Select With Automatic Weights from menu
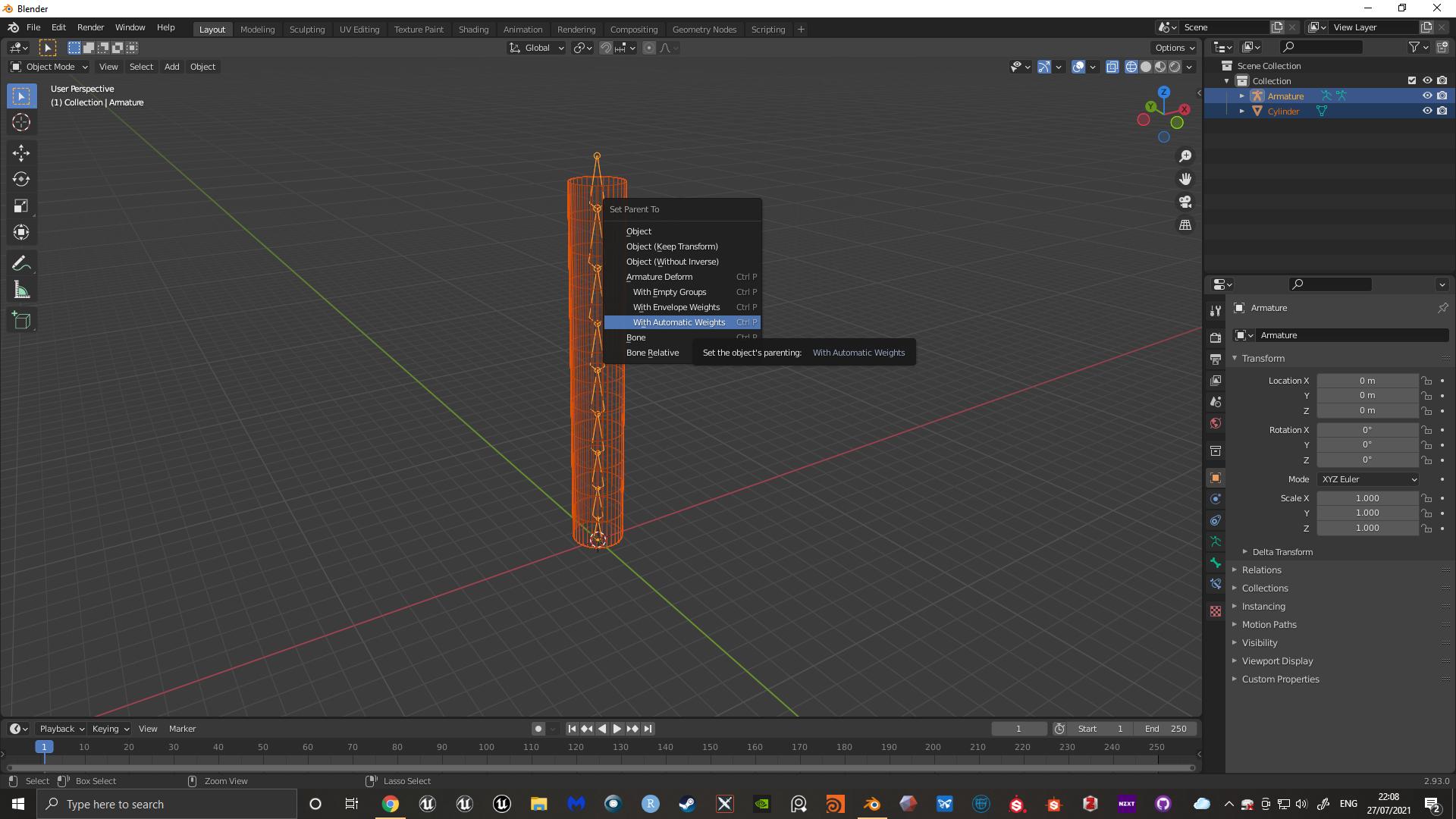Screen dimensions: 1456x819 tap(679, 321)
